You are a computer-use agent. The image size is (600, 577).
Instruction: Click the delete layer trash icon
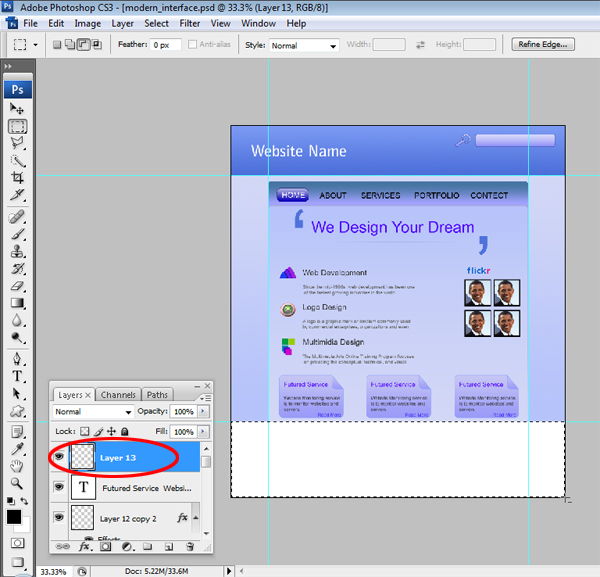(190, 546)
